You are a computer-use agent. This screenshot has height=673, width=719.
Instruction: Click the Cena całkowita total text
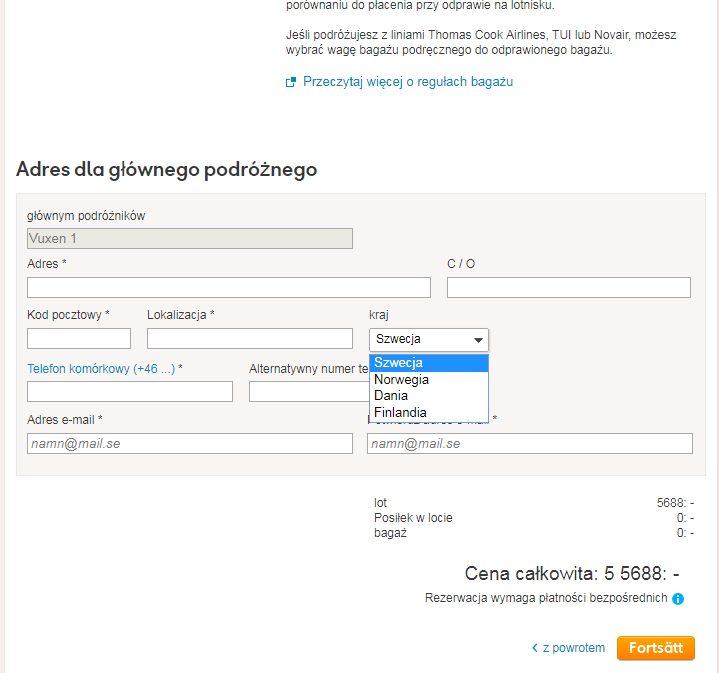pyautogui.click(x=572, y=574)
